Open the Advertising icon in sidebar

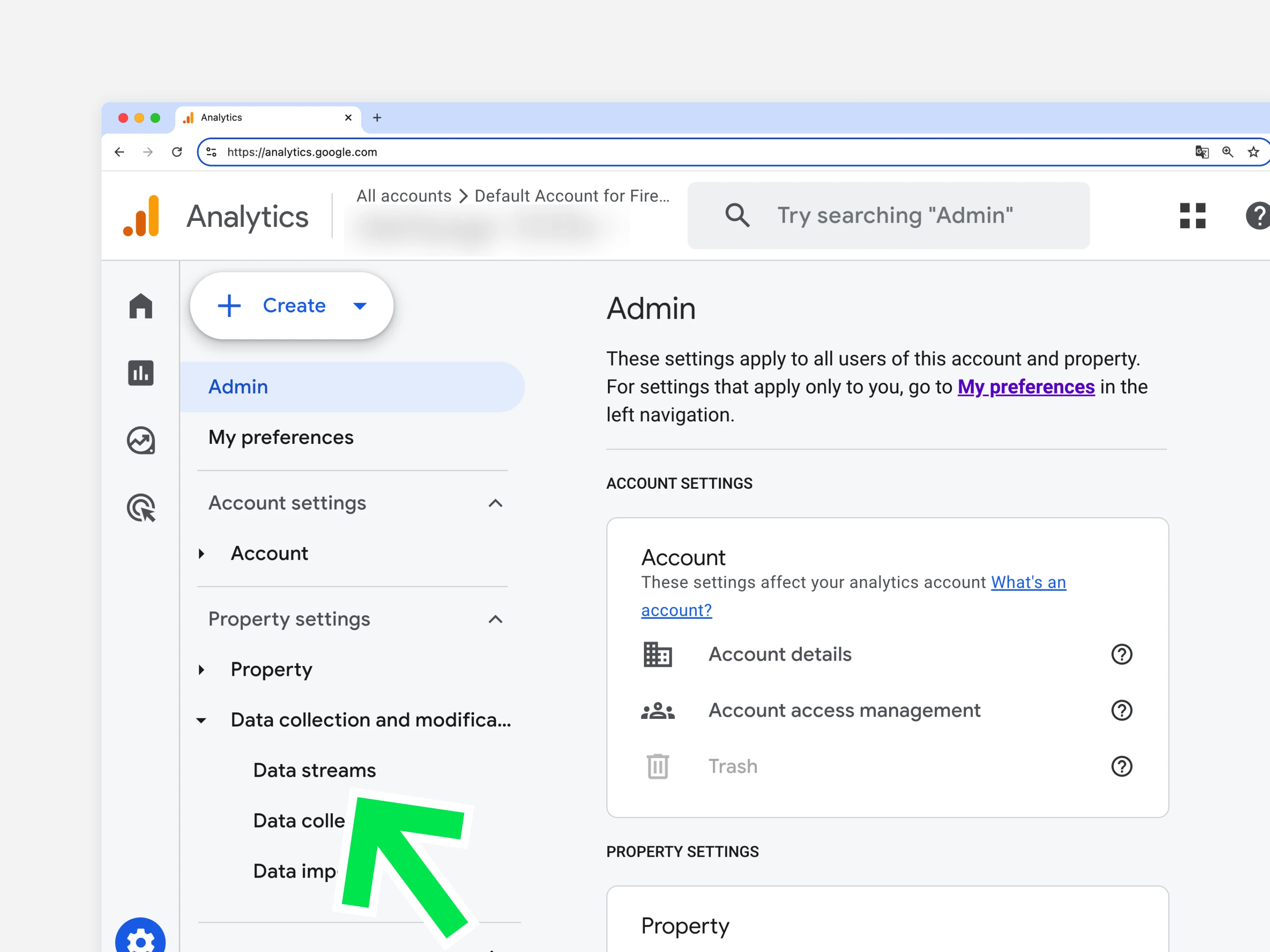point(141,508)
